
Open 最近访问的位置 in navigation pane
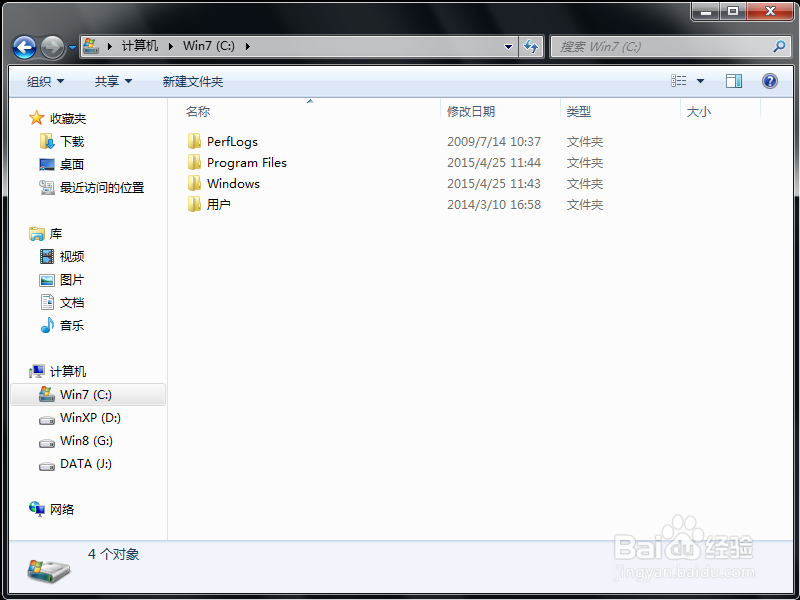tap(102, 187)
